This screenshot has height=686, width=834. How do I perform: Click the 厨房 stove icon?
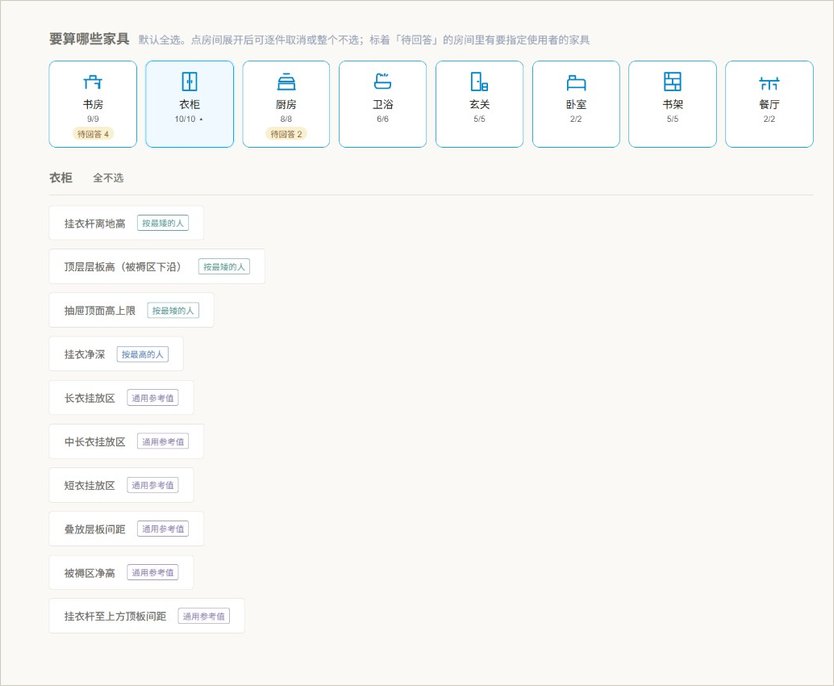(x=286, y=82)
